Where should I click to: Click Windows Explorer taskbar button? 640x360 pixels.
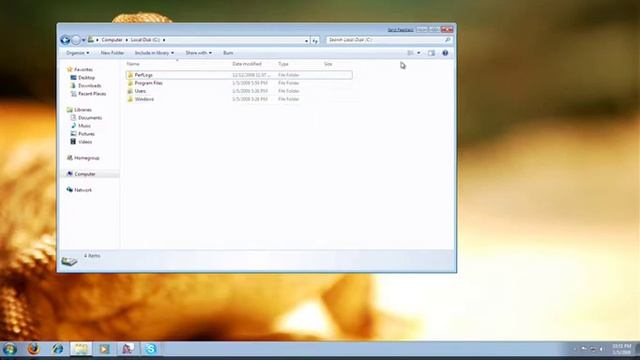click(81, 349)
